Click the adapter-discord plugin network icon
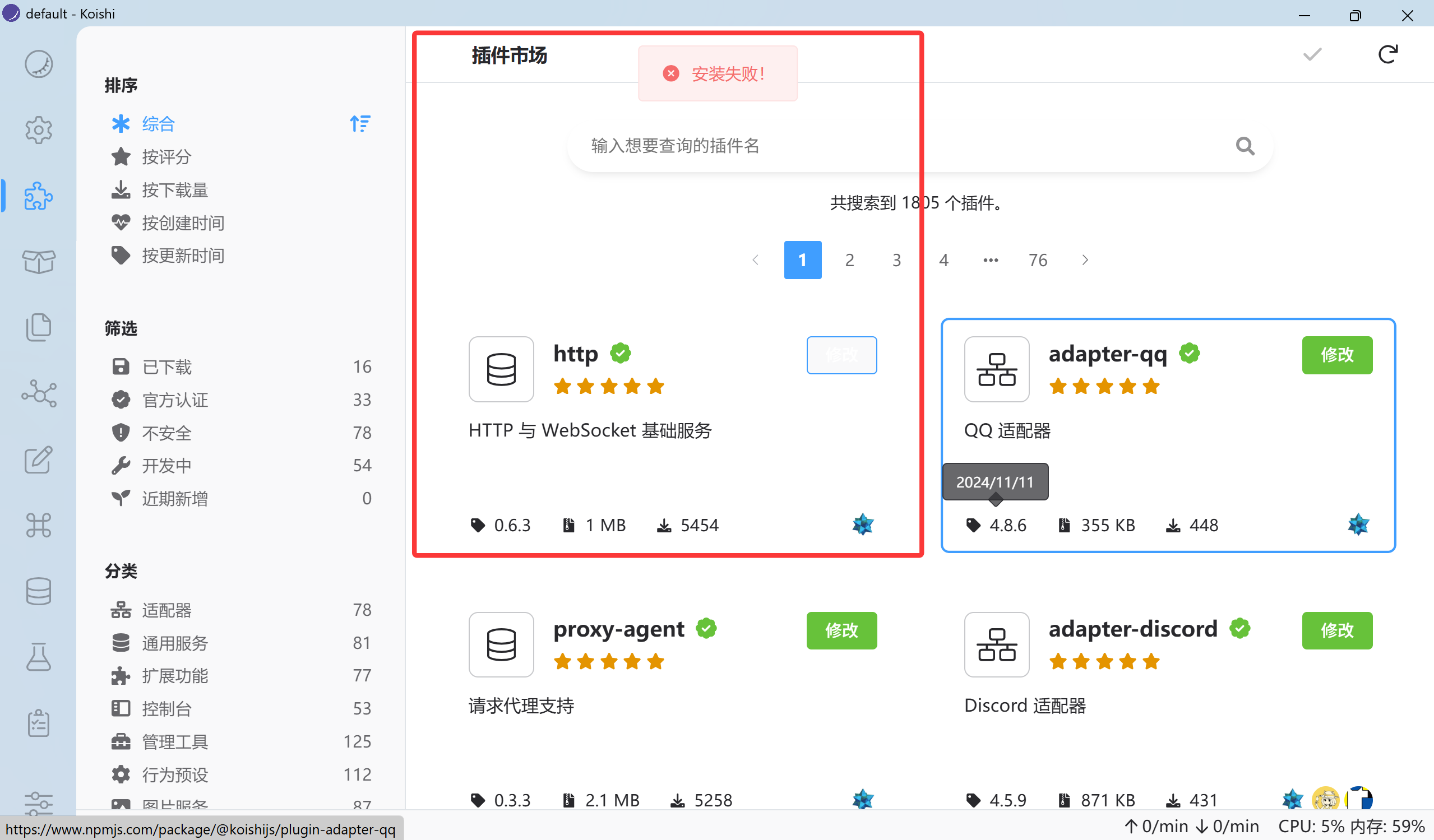The width and height of the screenshot is (1434, 840). tap(997, 644)
